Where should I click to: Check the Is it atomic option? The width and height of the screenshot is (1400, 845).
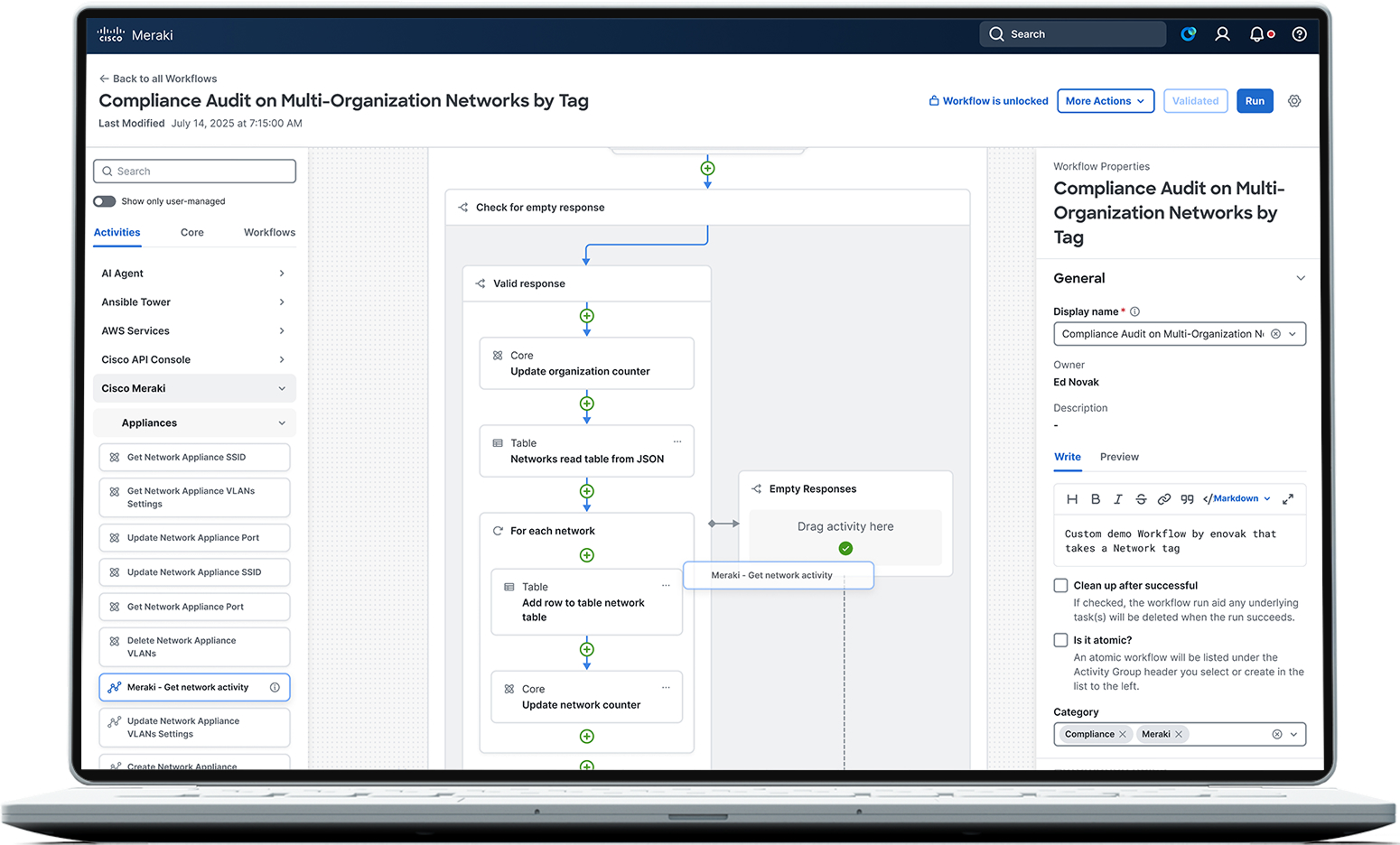coord(1059,640)
